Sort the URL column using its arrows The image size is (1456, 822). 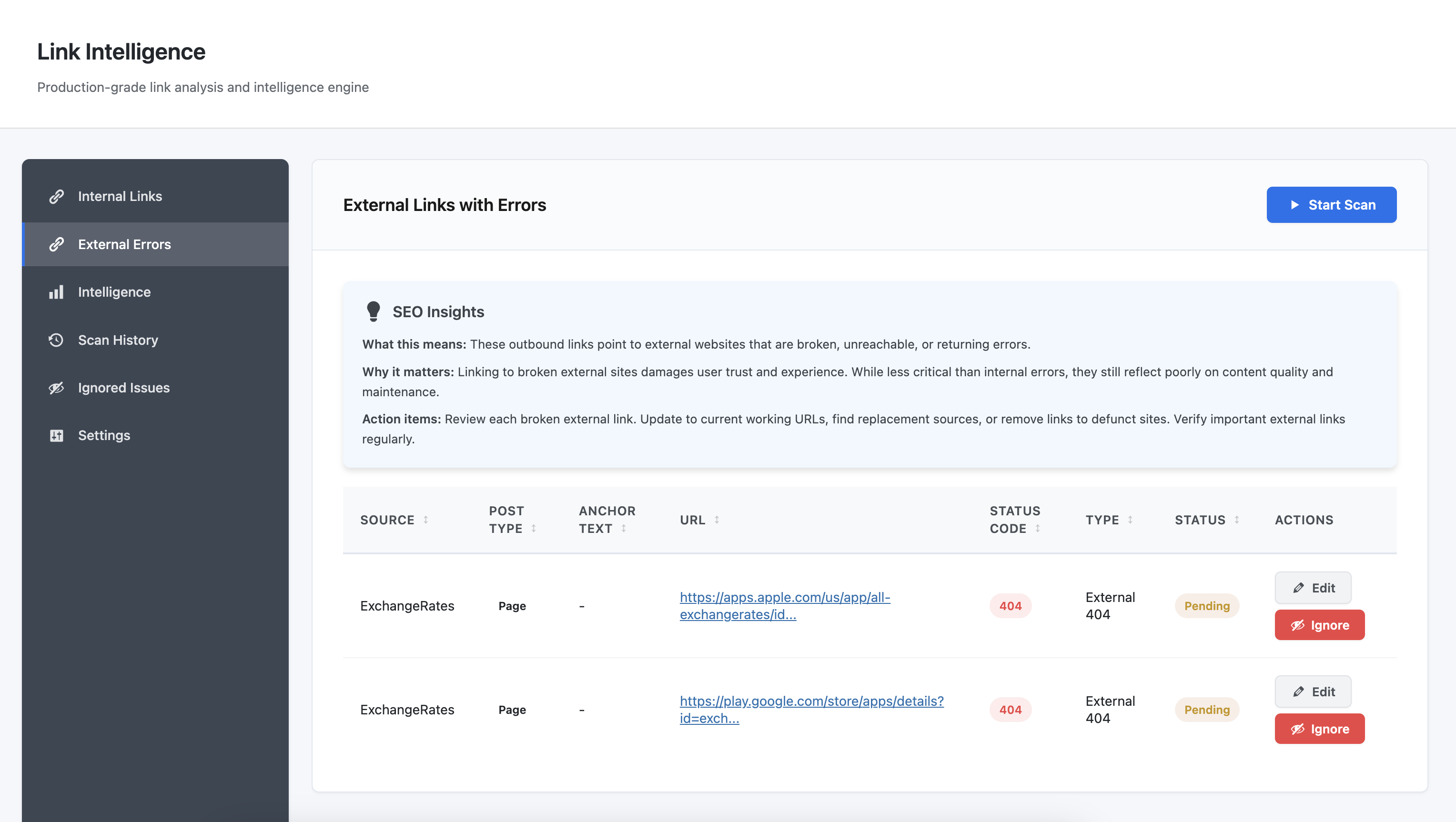pyautogui.click(x=717, y=520)
